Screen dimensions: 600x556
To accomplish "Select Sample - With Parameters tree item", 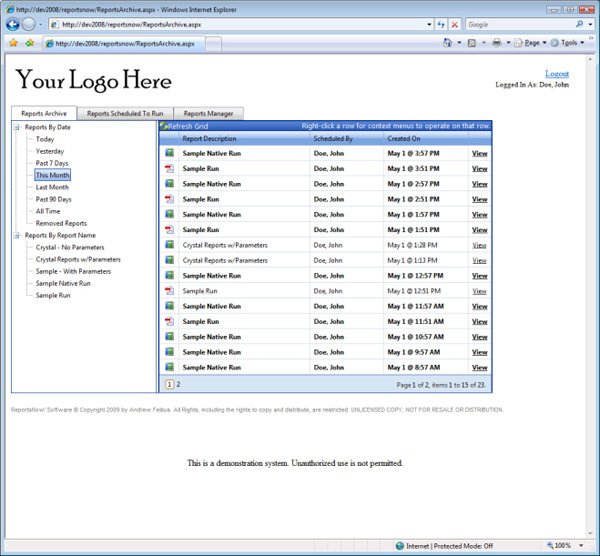I will coord(73,271).
